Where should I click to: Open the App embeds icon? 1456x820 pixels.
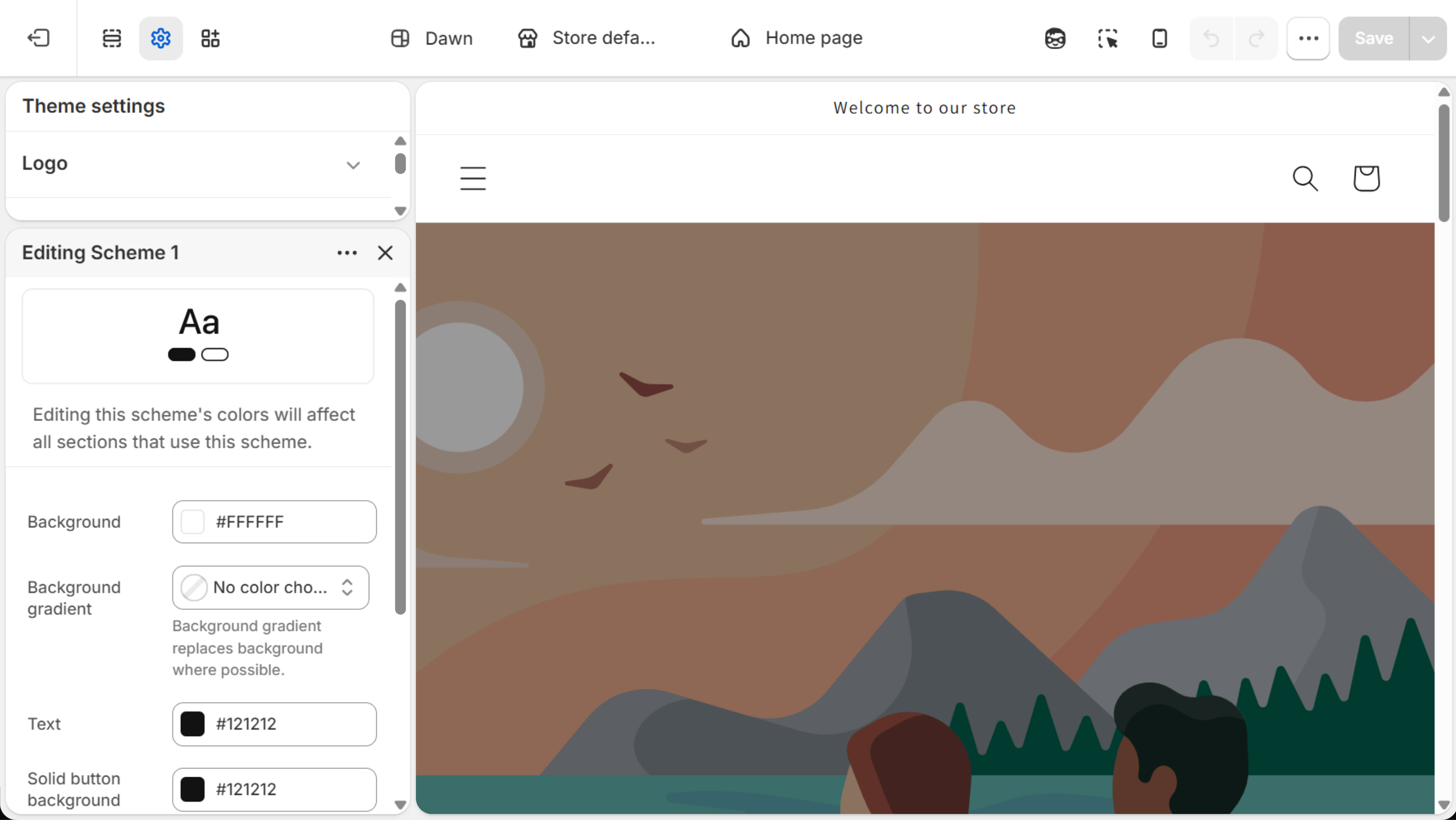tap(210, 38)
